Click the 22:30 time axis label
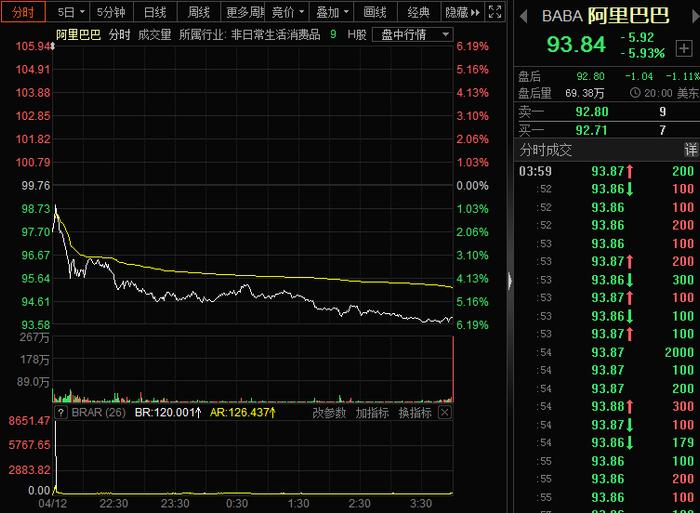Screen dimensions: 700x513 click(x=113, y=504)
